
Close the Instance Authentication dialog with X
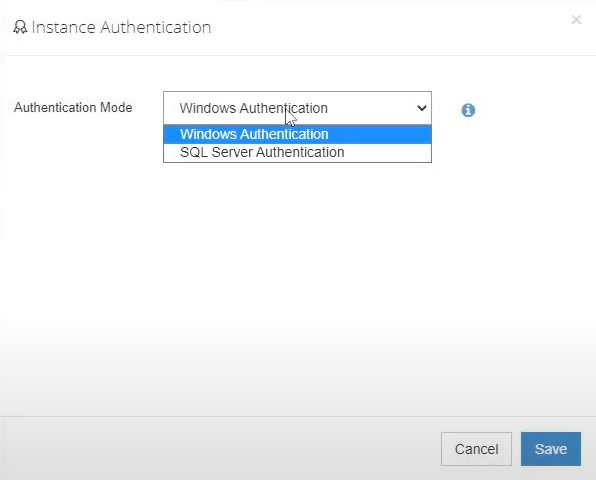click(576, 19)
